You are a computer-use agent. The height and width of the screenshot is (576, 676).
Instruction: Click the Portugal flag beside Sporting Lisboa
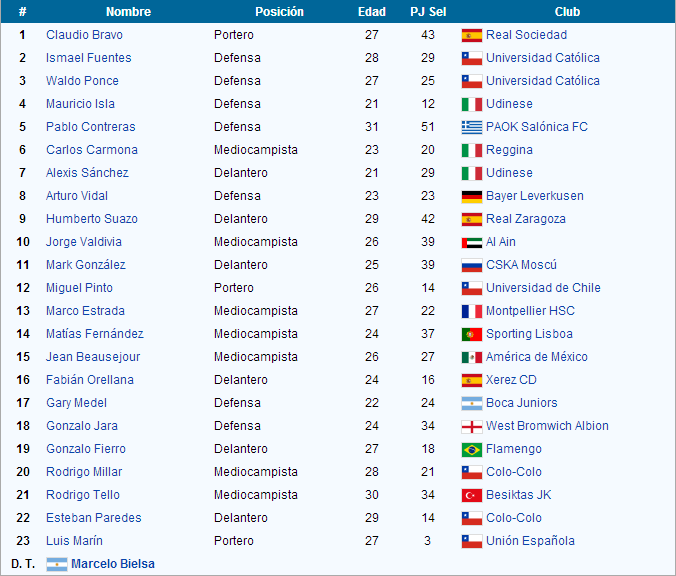pyautogui.click(x=472, y=334)
